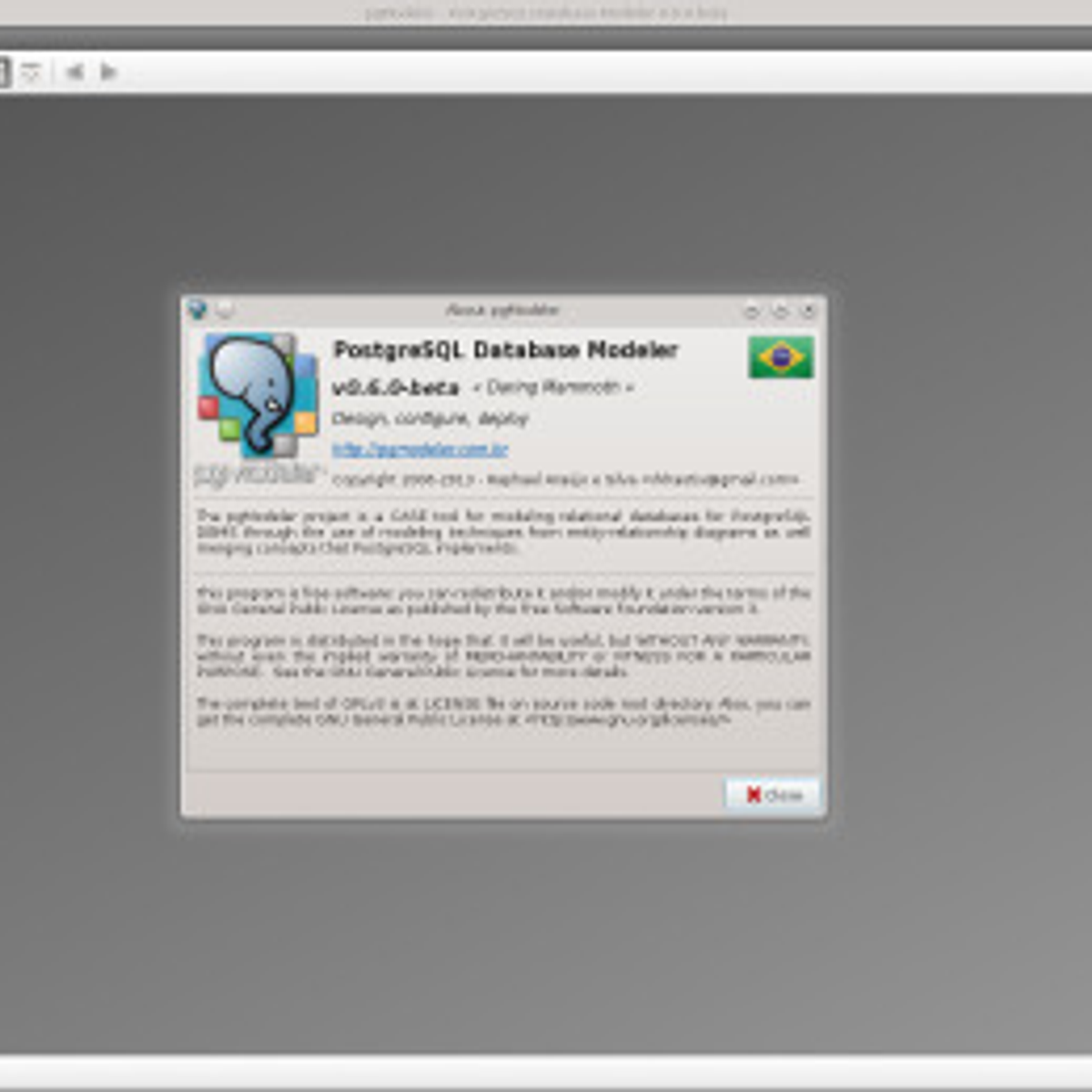
Task: Close About dialog using title bar X
Action: tap(807, 311)
